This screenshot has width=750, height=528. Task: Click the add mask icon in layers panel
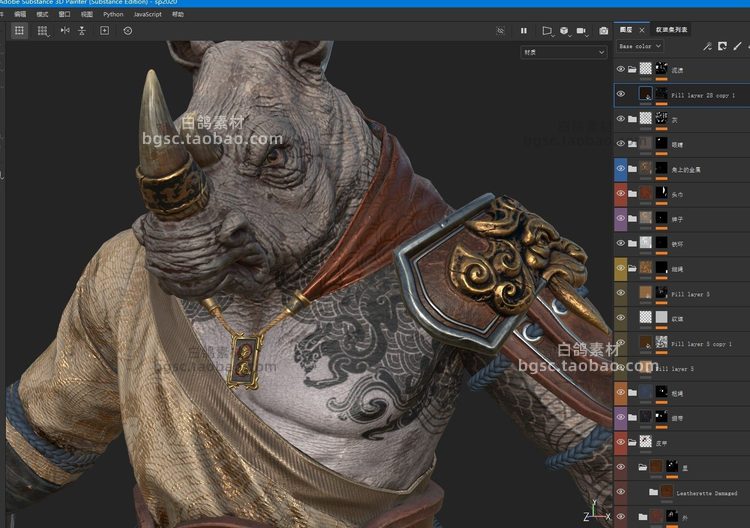pyautogui.click(x=722, y=46)
